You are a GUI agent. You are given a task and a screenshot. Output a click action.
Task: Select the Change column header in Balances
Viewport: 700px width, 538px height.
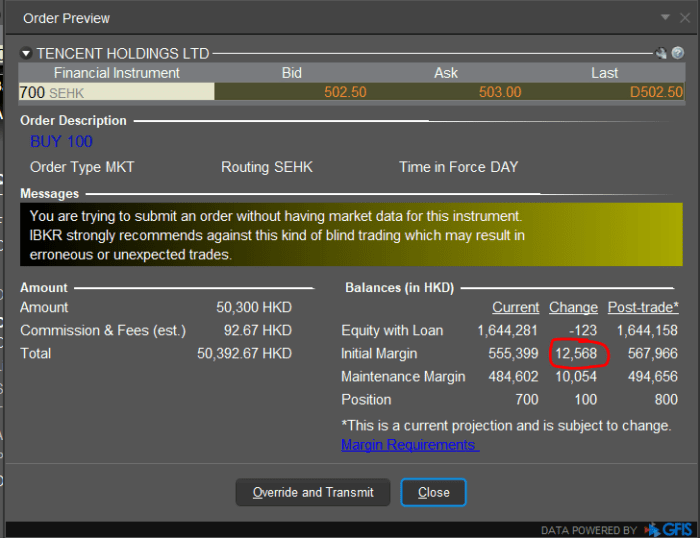[x=573, y=307]
